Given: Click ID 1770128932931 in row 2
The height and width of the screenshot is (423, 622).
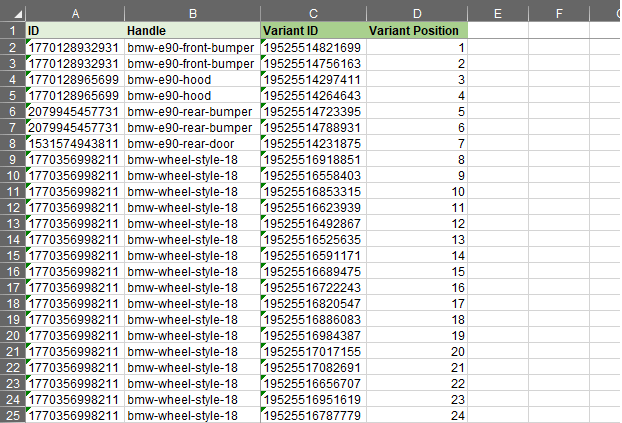Looking at the screenshot, I should 75,47.
